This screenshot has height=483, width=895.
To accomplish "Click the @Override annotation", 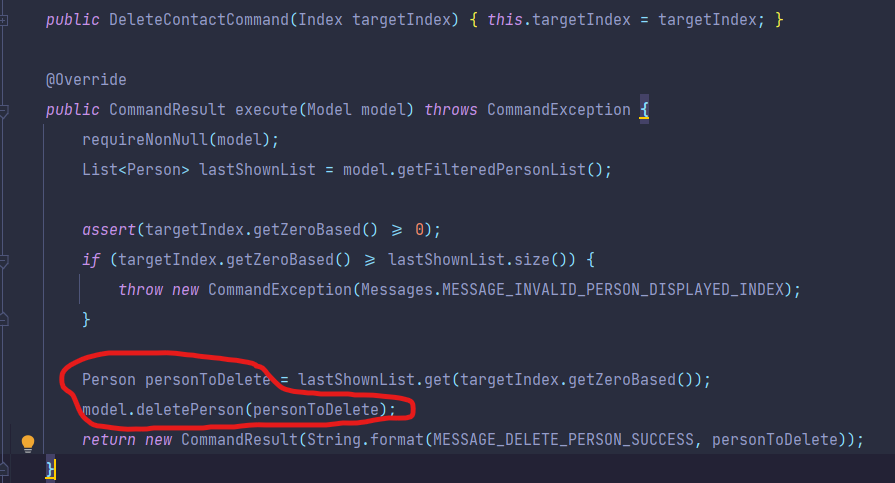I will point(86,80).
